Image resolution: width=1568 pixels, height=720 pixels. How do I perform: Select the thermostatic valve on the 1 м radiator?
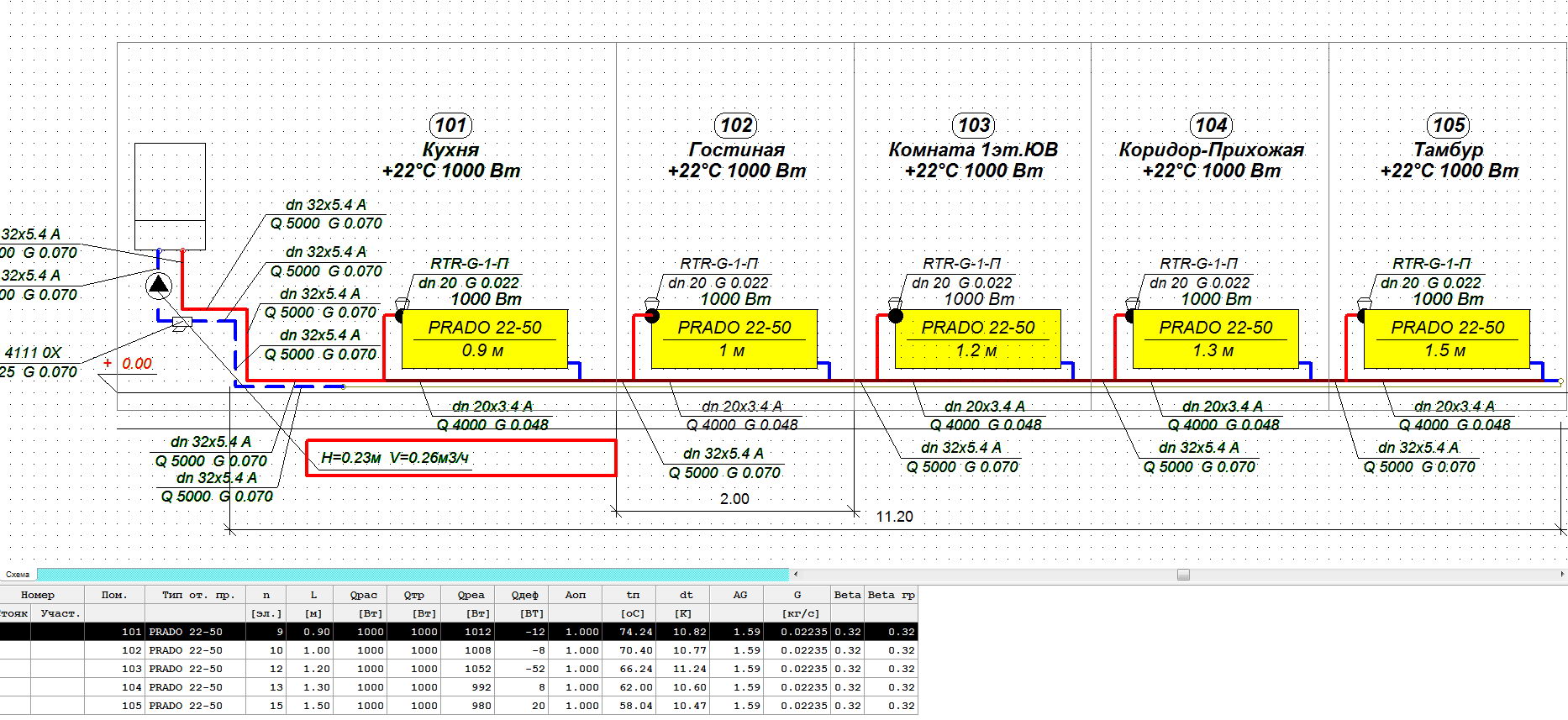click(651, 311)
